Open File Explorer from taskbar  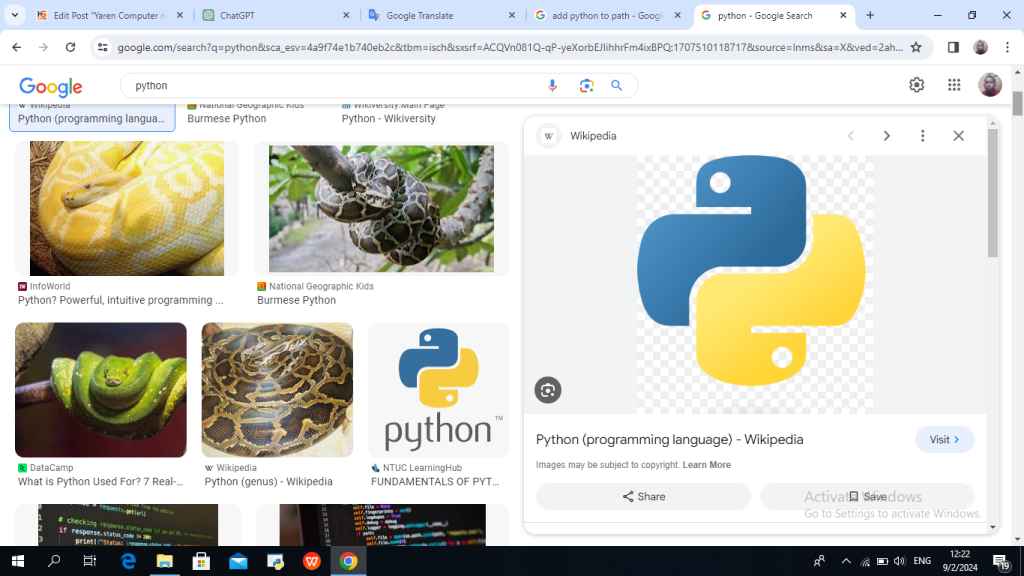tap(165, 561)
